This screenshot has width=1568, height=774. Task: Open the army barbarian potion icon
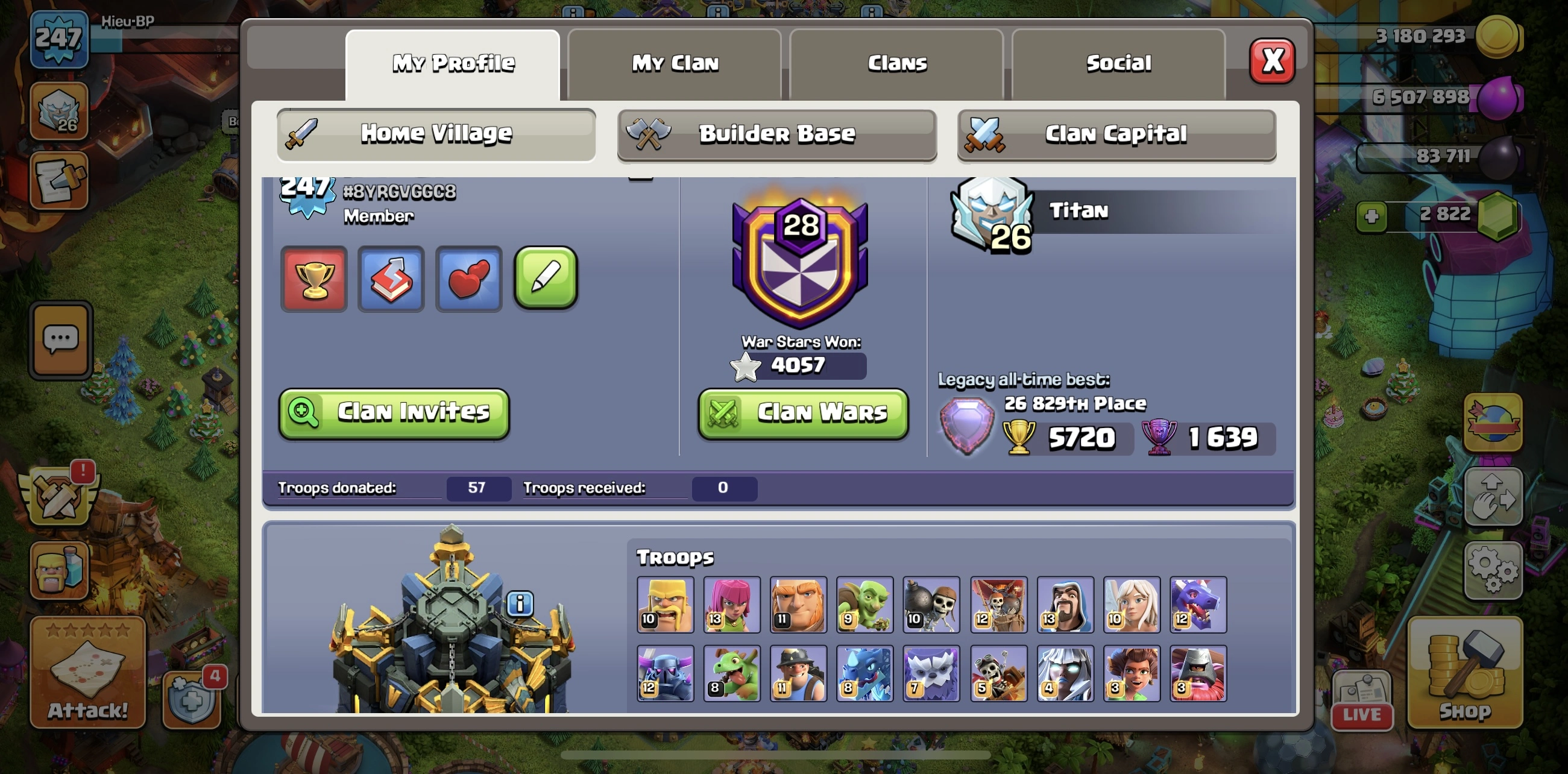pyautogui.click(x=60, y=570)
